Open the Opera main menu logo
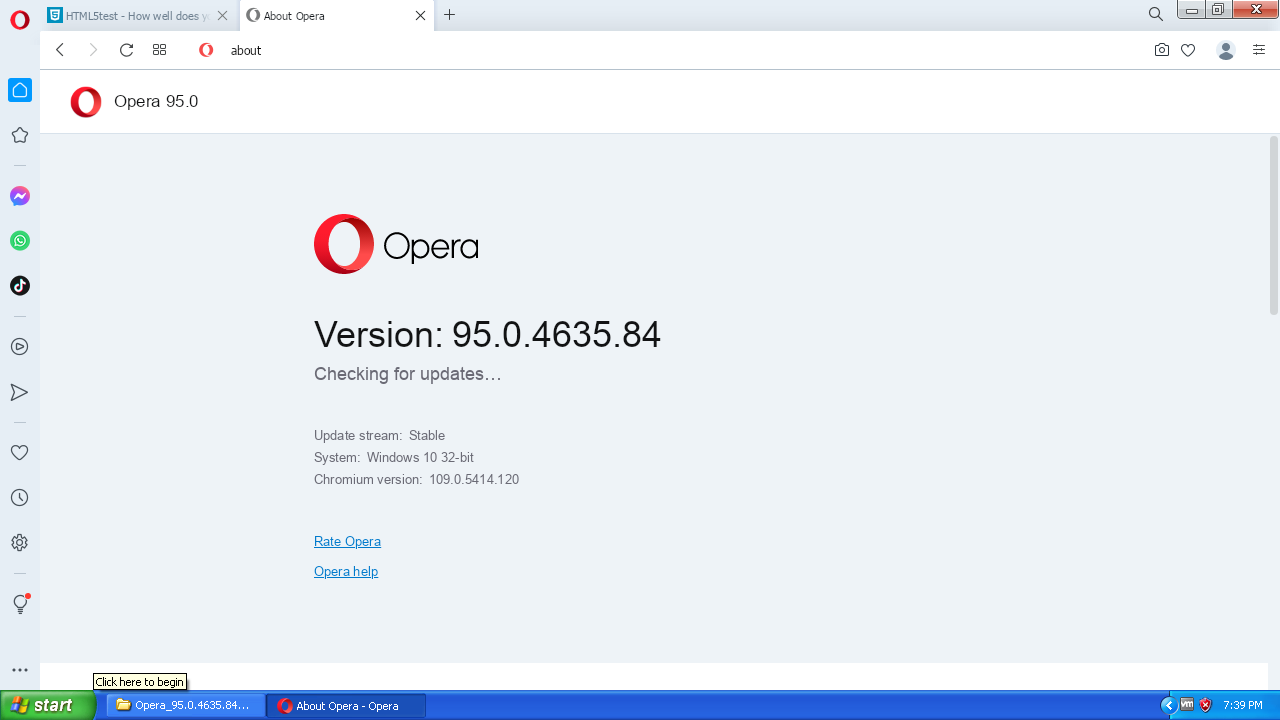Viewport: 1280px width, 720px height. coord(20,20)
